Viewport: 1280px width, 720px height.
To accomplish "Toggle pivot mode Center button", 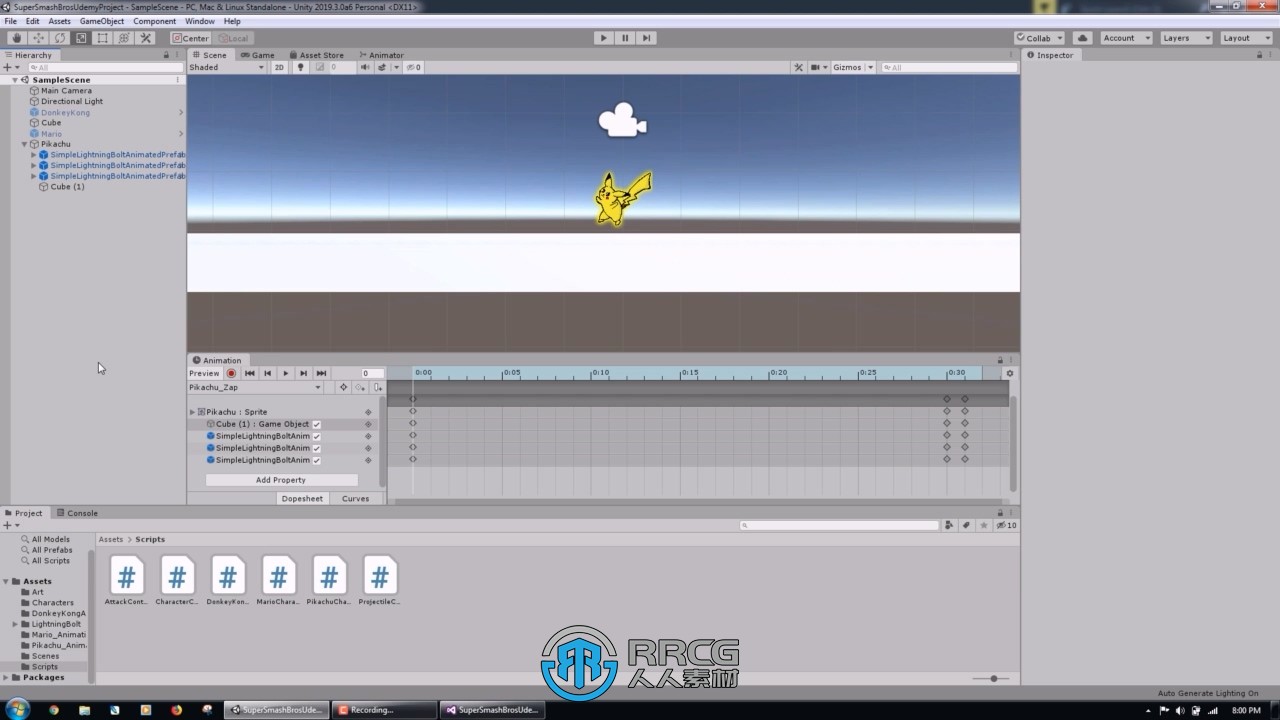I will (191, 38).
